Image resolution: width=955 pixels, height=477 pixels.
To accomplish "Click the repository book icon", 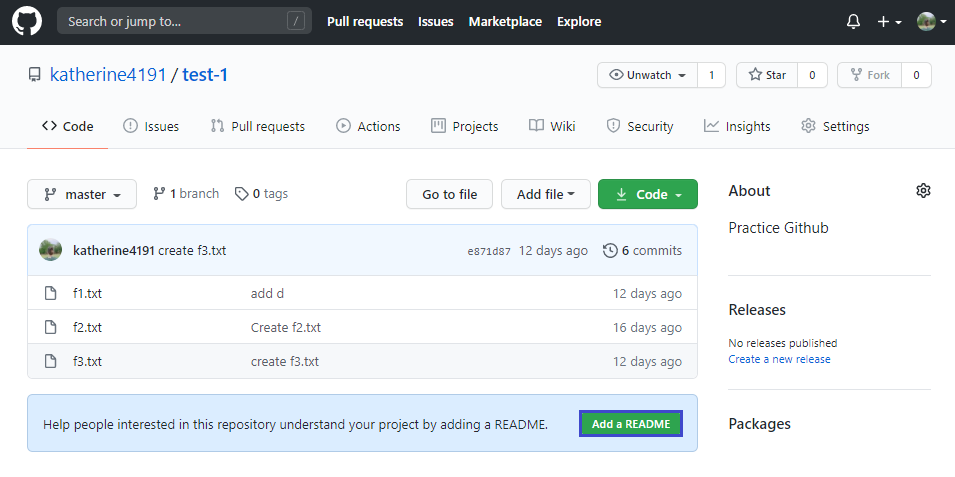I will [35, 75].
